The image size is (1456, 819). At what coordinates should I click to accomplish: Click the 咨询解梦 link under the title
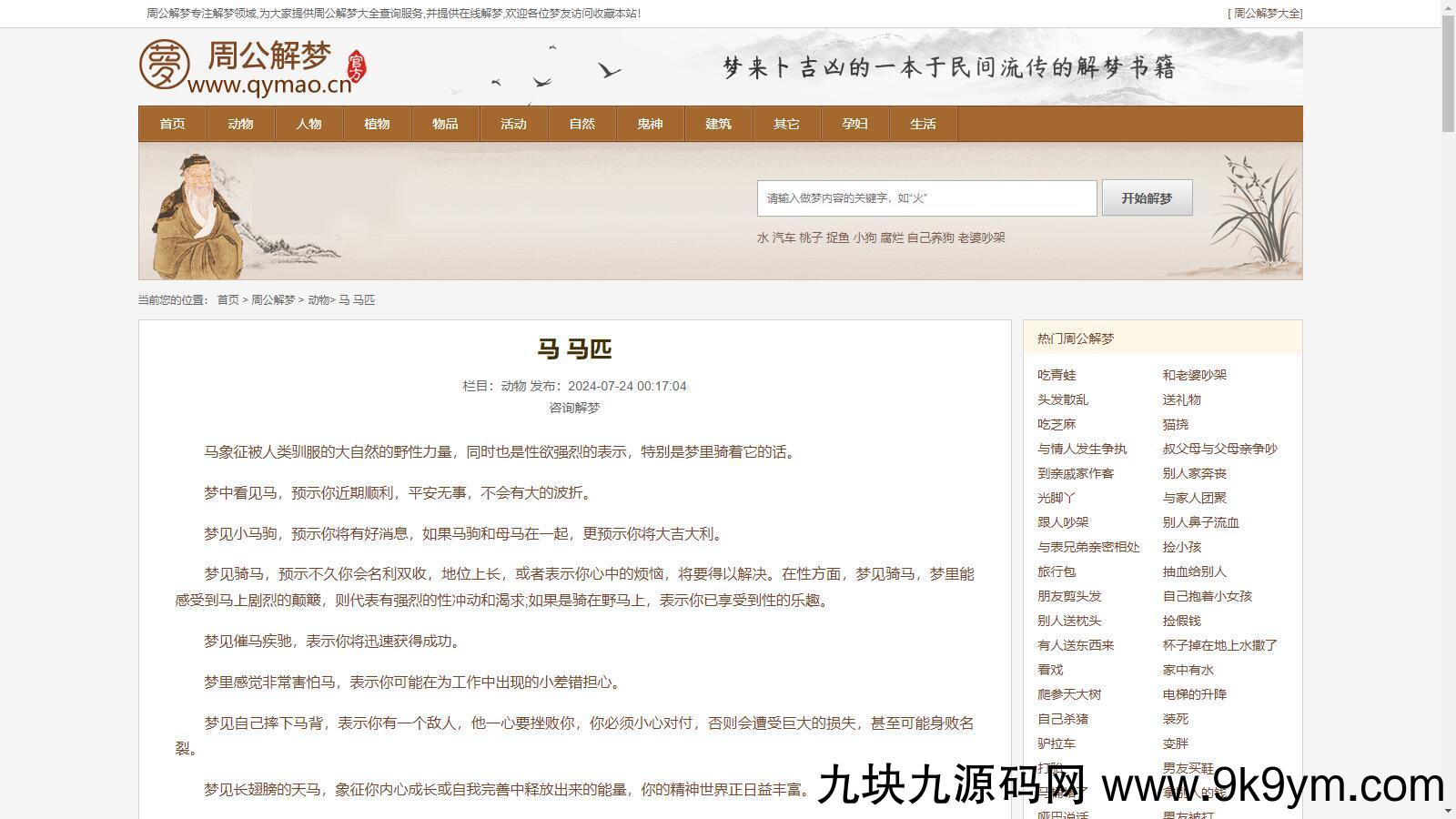pos(574,408)
